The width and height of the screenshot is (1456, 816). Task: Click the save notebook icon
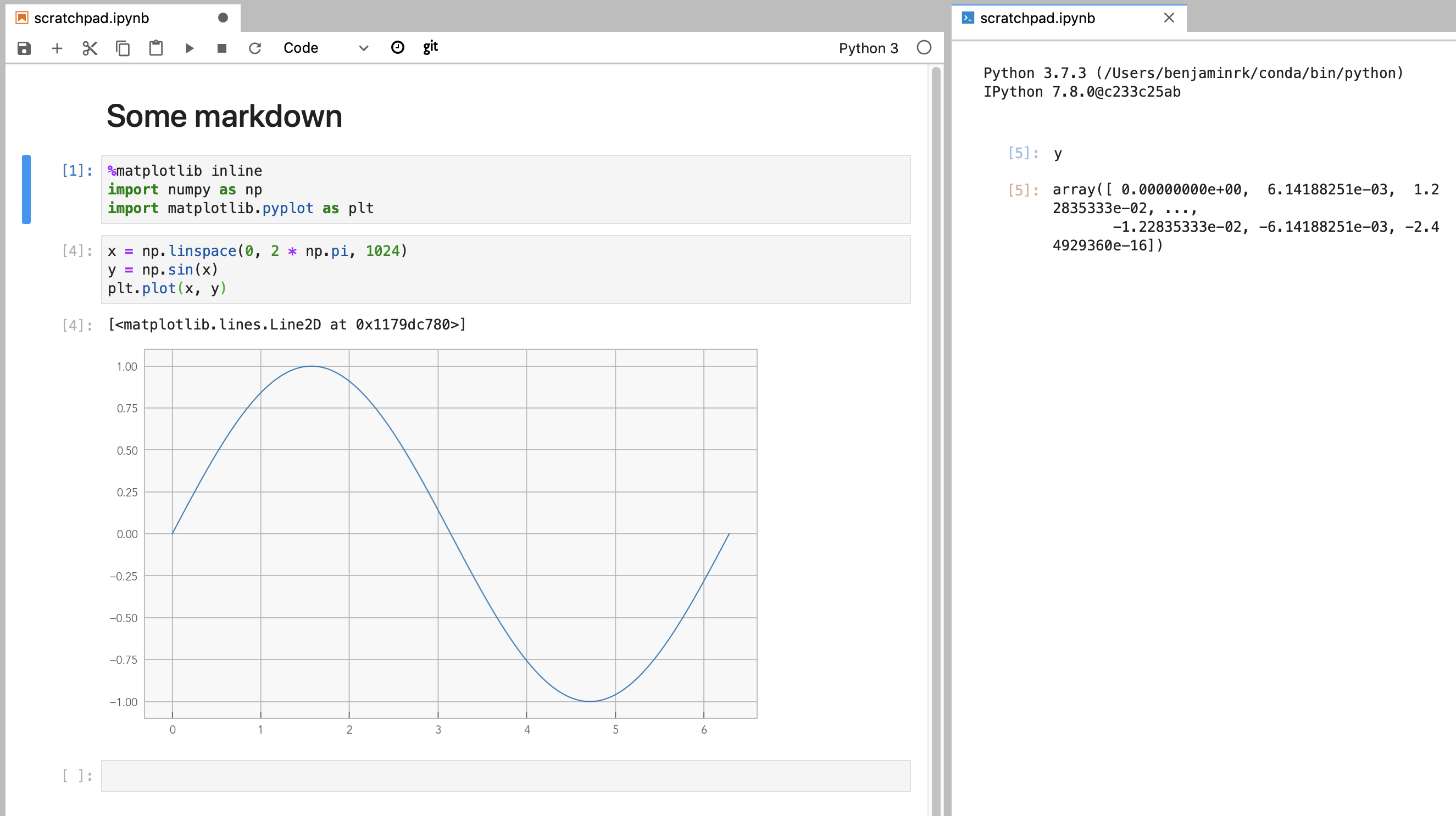tap(24, 48)
